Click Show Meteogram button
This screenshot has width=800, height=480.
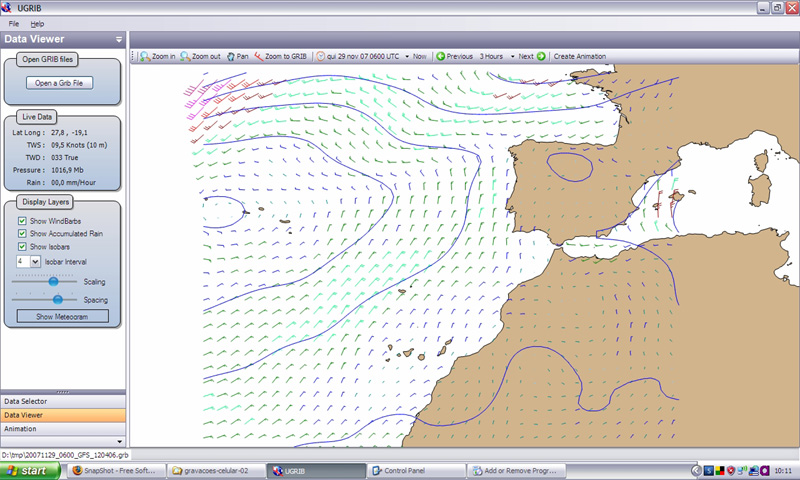coord(62,316)
